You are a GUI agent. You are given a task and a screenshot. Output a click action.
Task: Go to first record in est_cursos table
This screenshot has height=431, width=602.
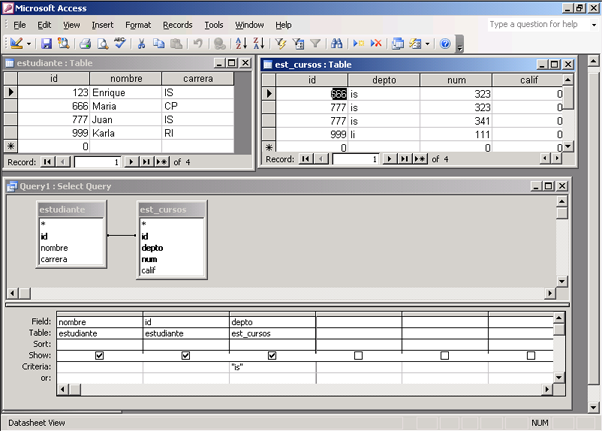pyautogui.click(x=304, y=159)
